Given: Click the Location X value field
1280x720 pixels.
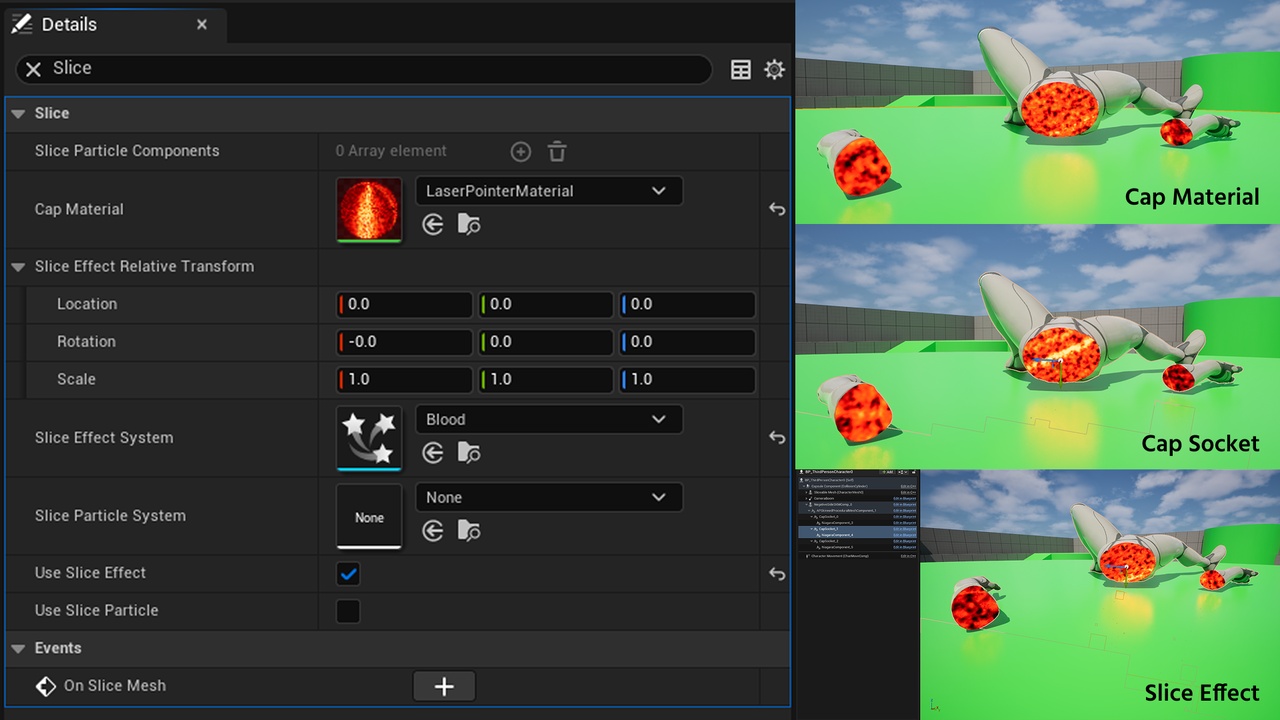Looking at the screenshot, I should tap(405, 304).
